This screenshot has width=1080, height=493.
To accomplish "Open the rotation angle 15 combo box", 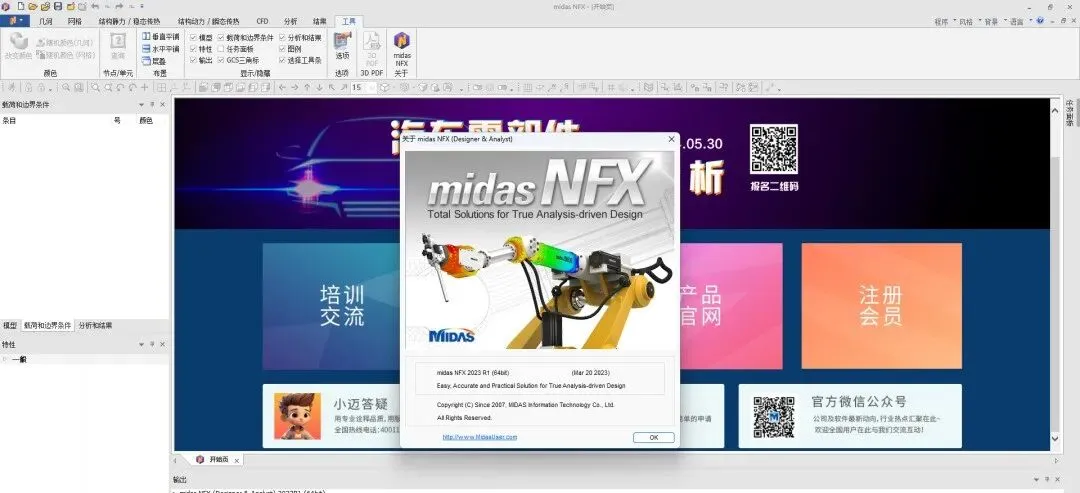I will pos(364,87).
